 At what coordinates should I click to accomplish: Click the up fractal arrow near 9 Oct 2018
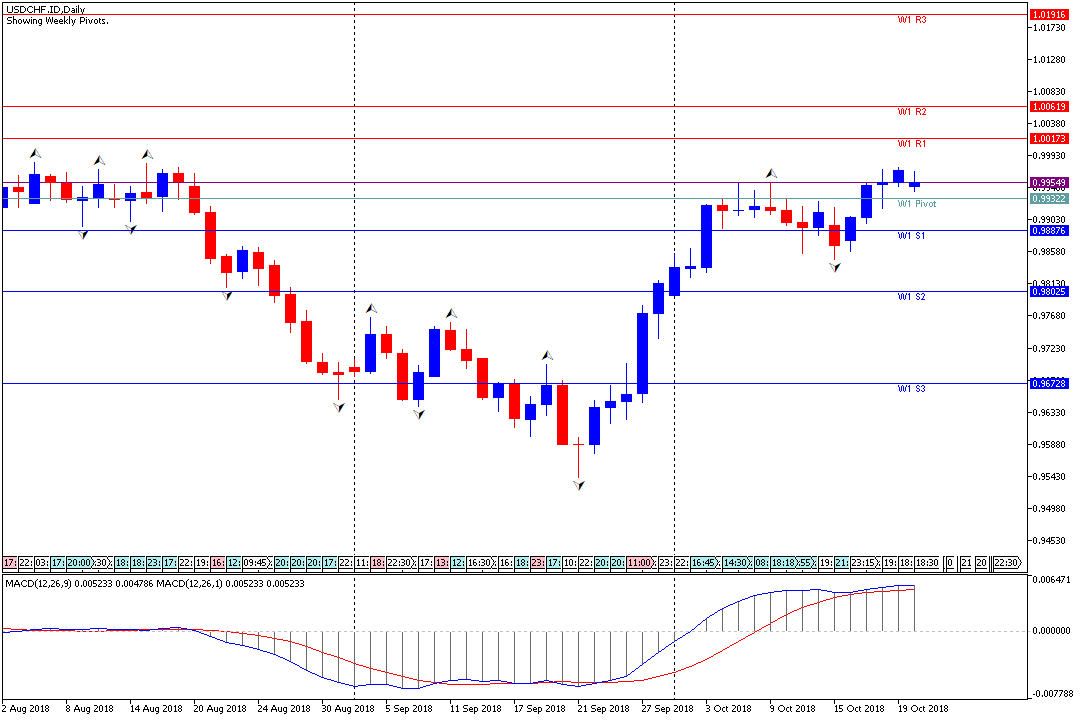(x=771, y=174)
